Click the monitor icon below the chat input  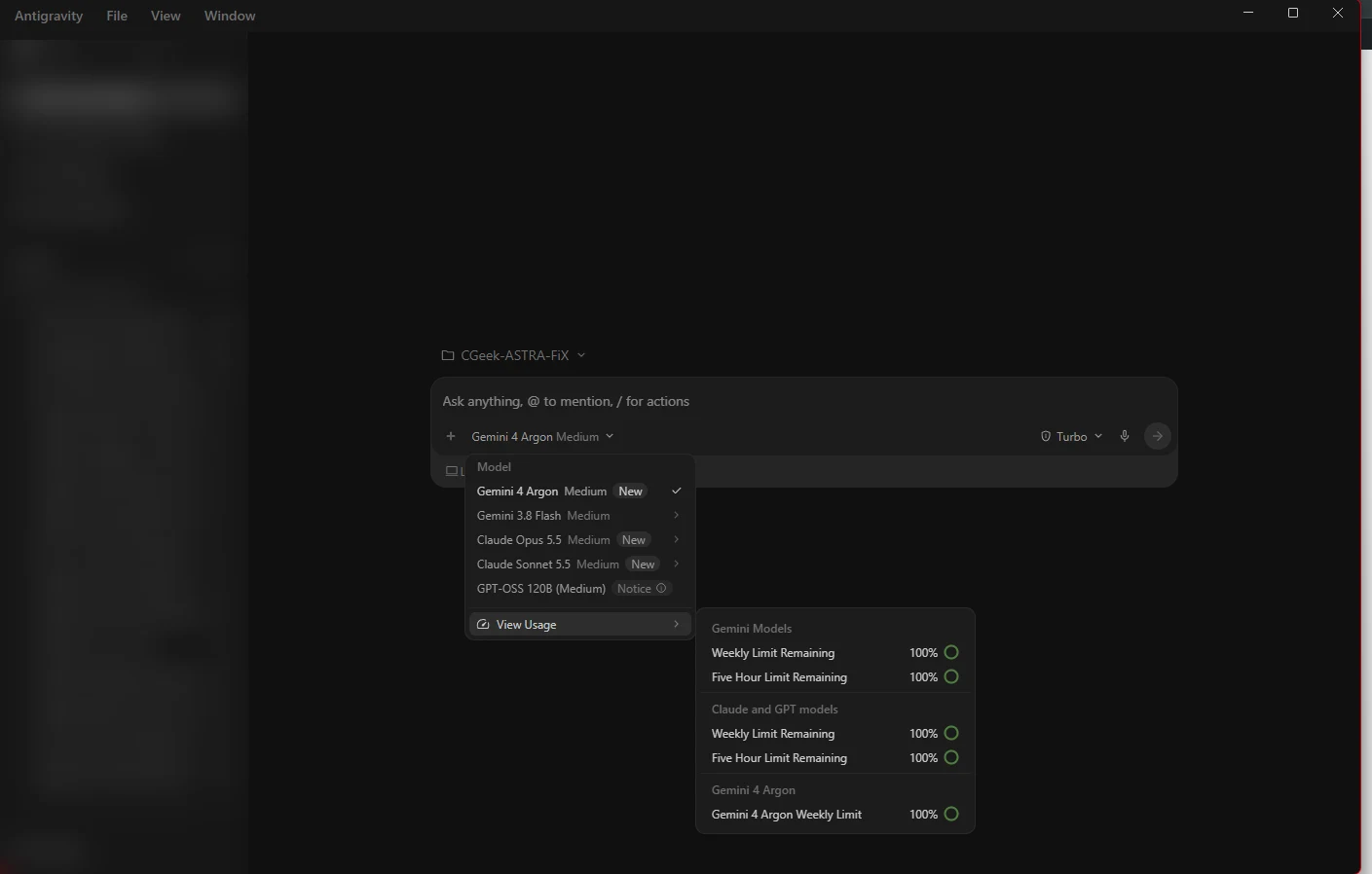tap(452, 471)
